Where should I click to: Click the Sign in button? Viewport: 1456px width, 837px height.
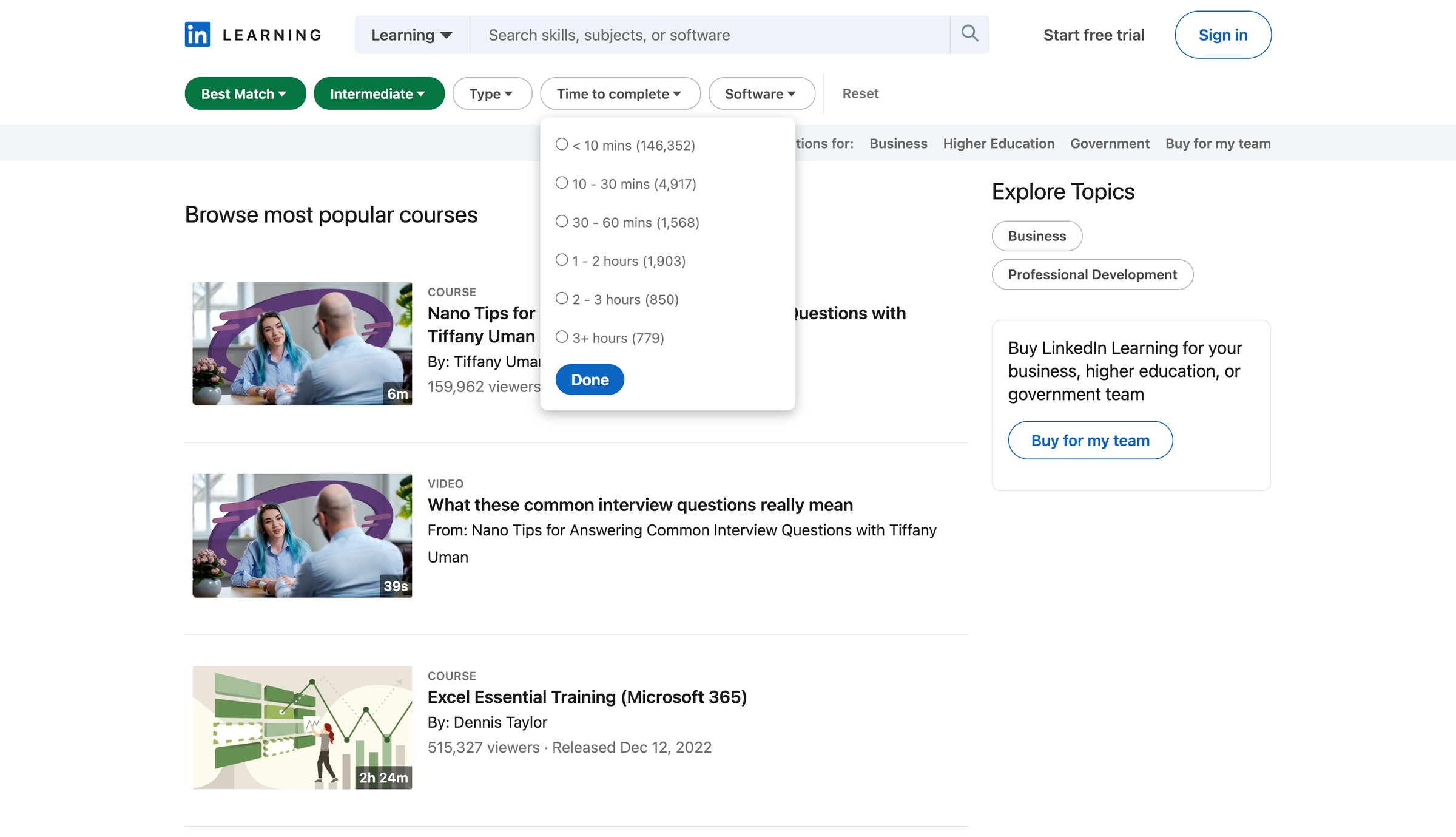point(1223,35)
